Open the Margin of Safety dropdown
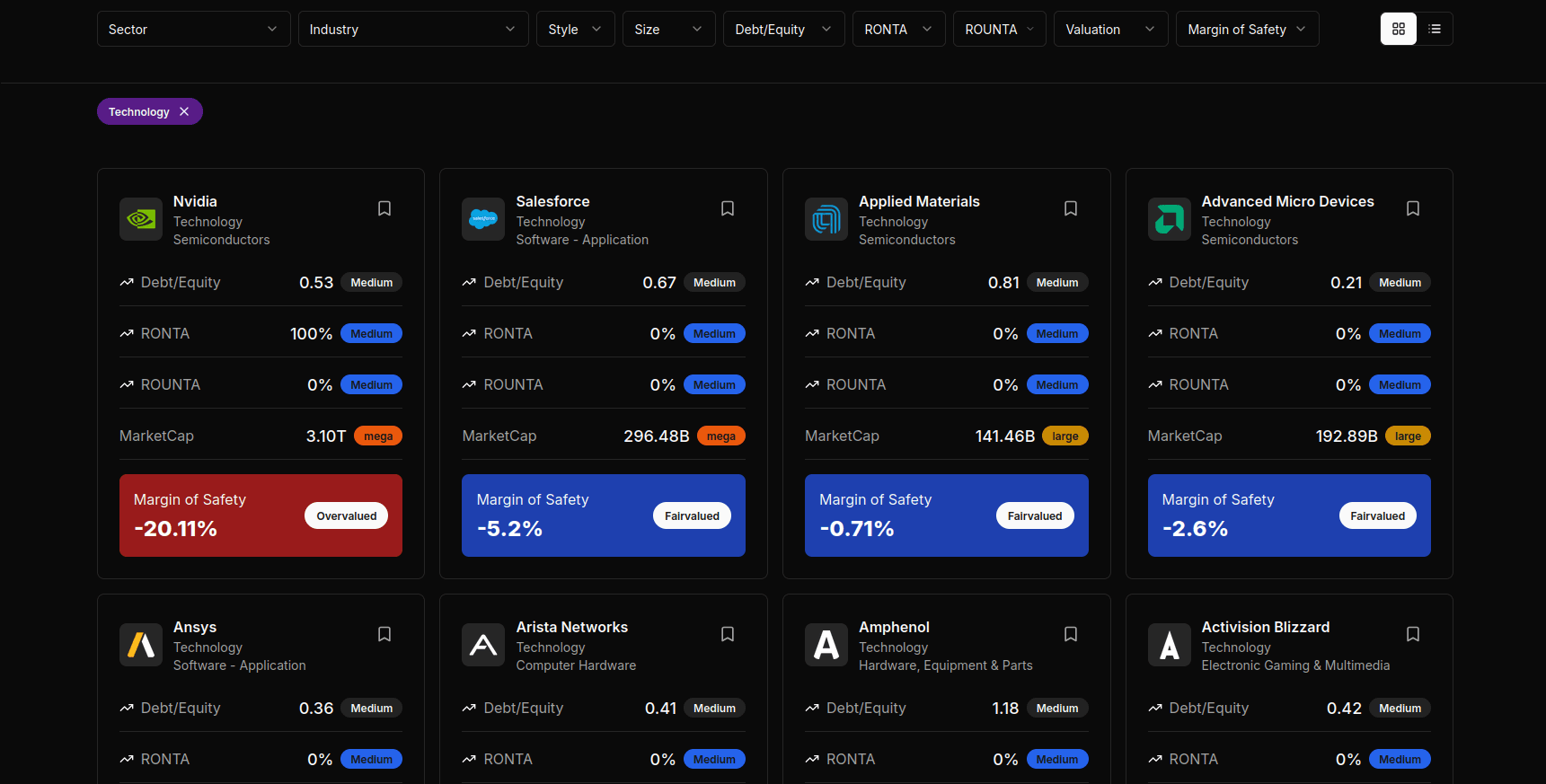 point(1247,30)
